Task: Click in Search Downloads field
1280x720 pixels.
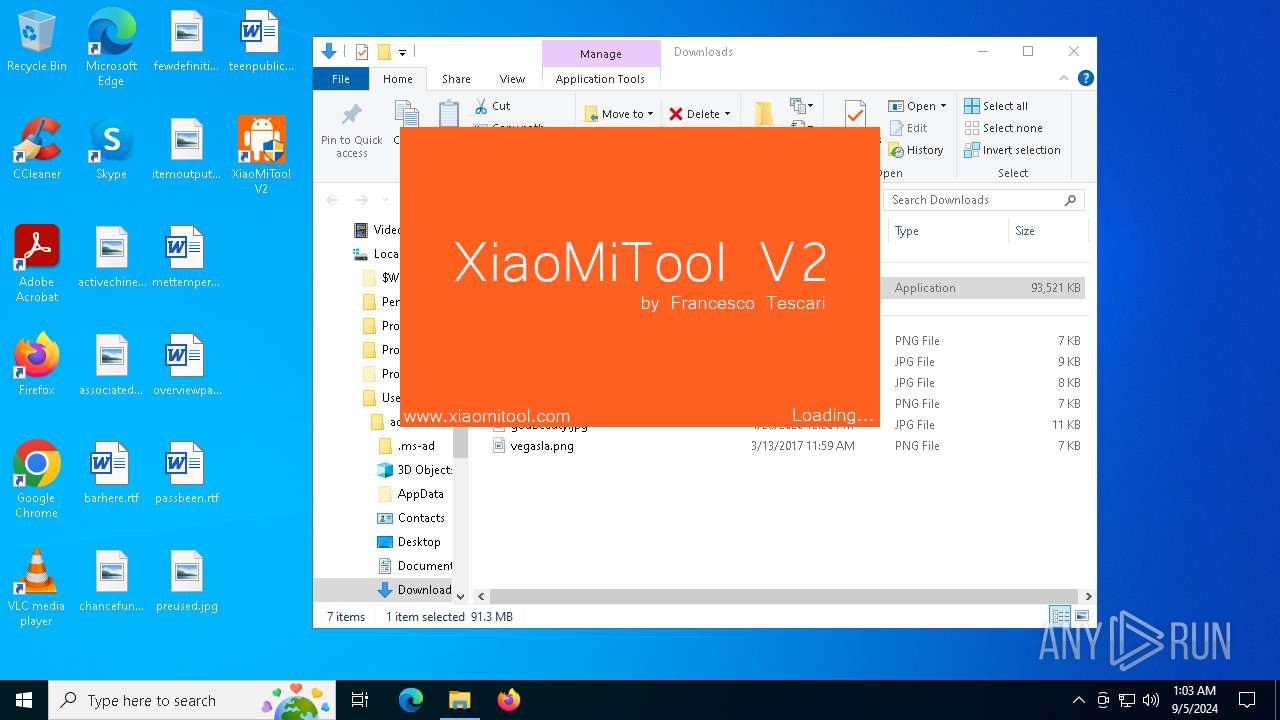Action: (984, 200)
